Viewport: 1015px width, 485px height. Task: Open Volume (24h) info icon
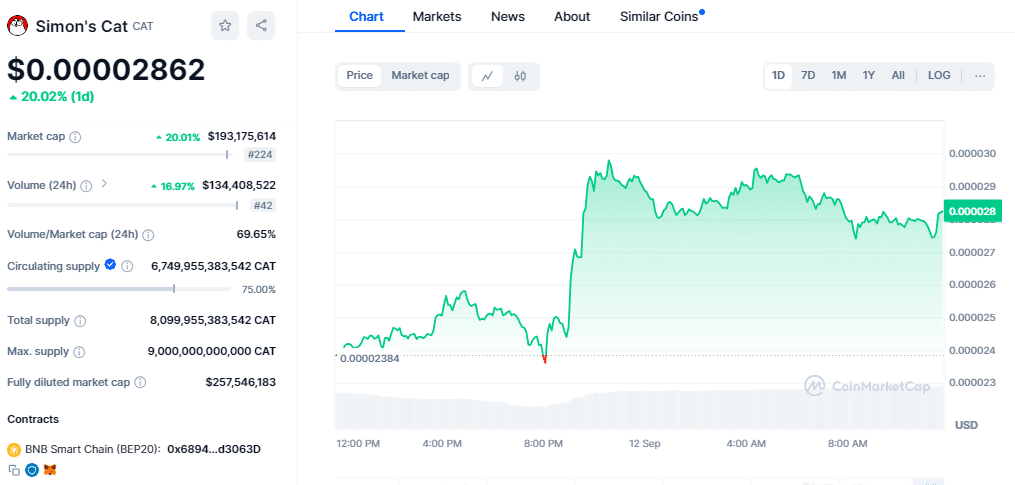(86, 186)
